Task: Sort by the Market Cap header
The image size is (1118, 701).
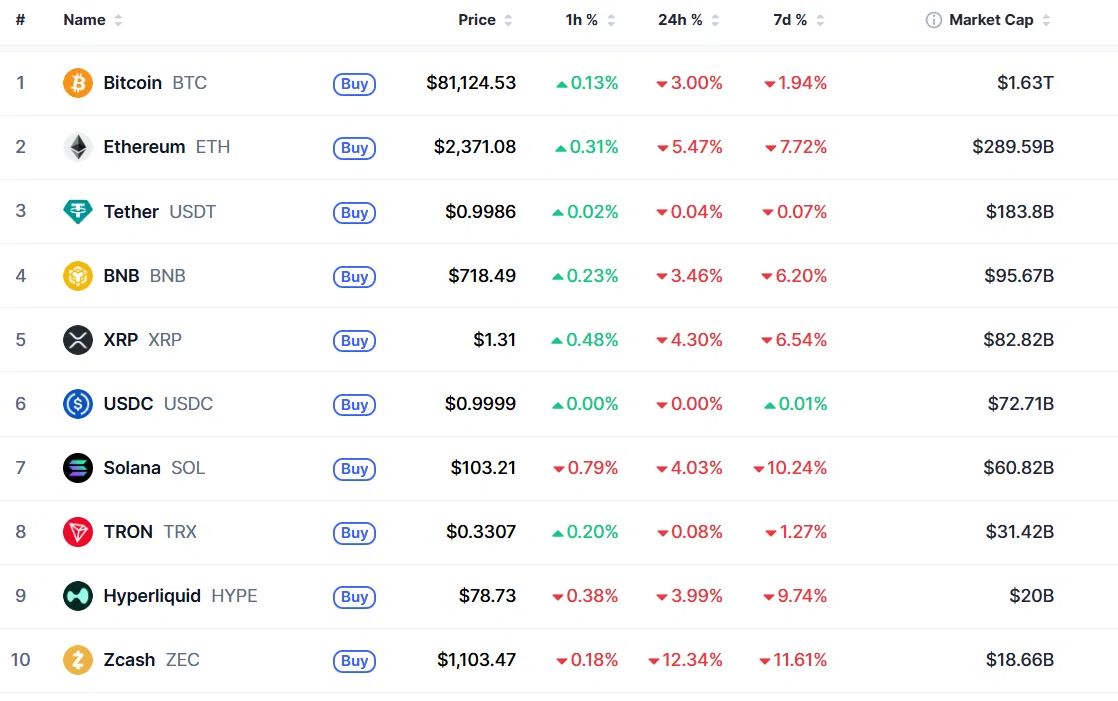Action: (999, 20)
